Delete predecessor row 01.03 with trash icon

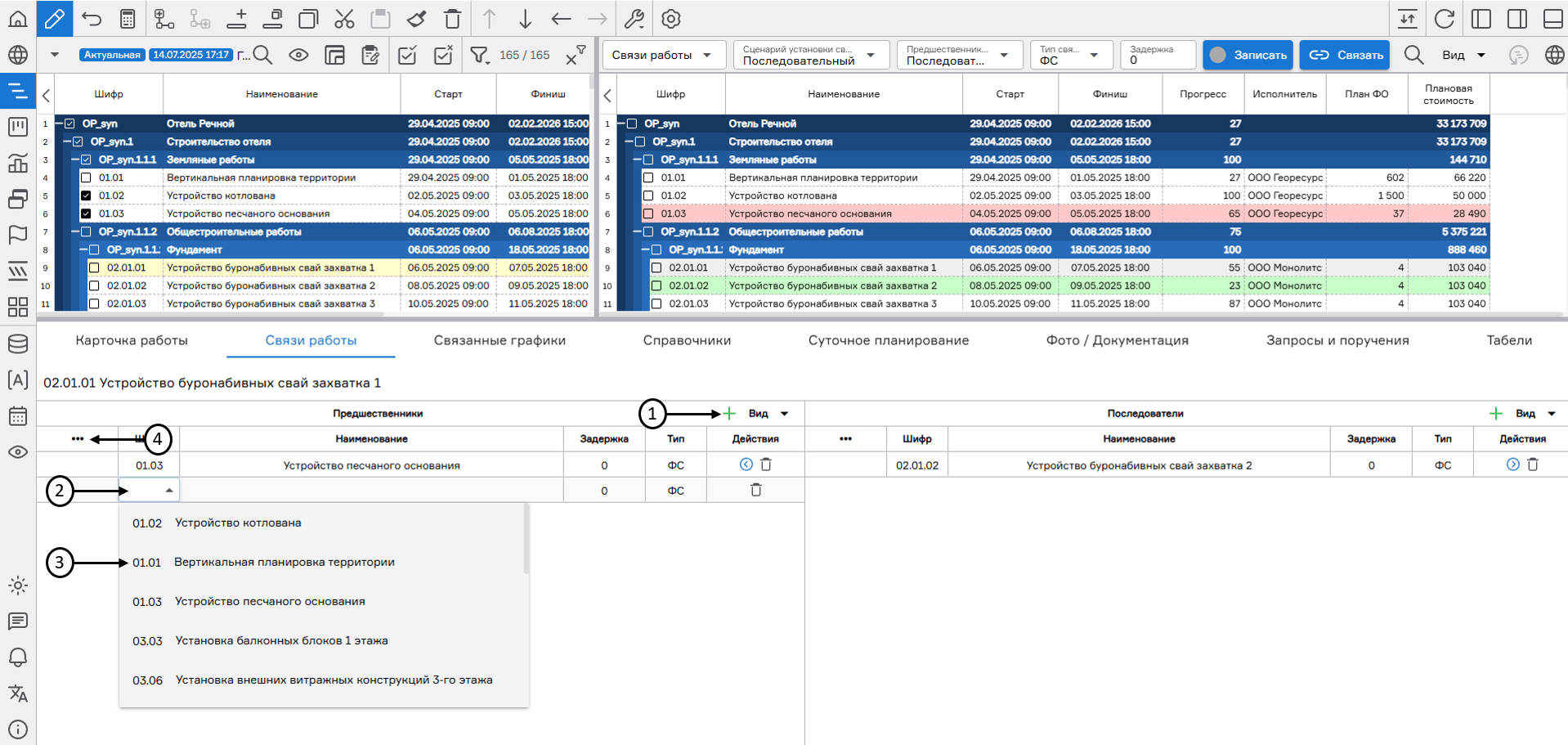[766, 465]
